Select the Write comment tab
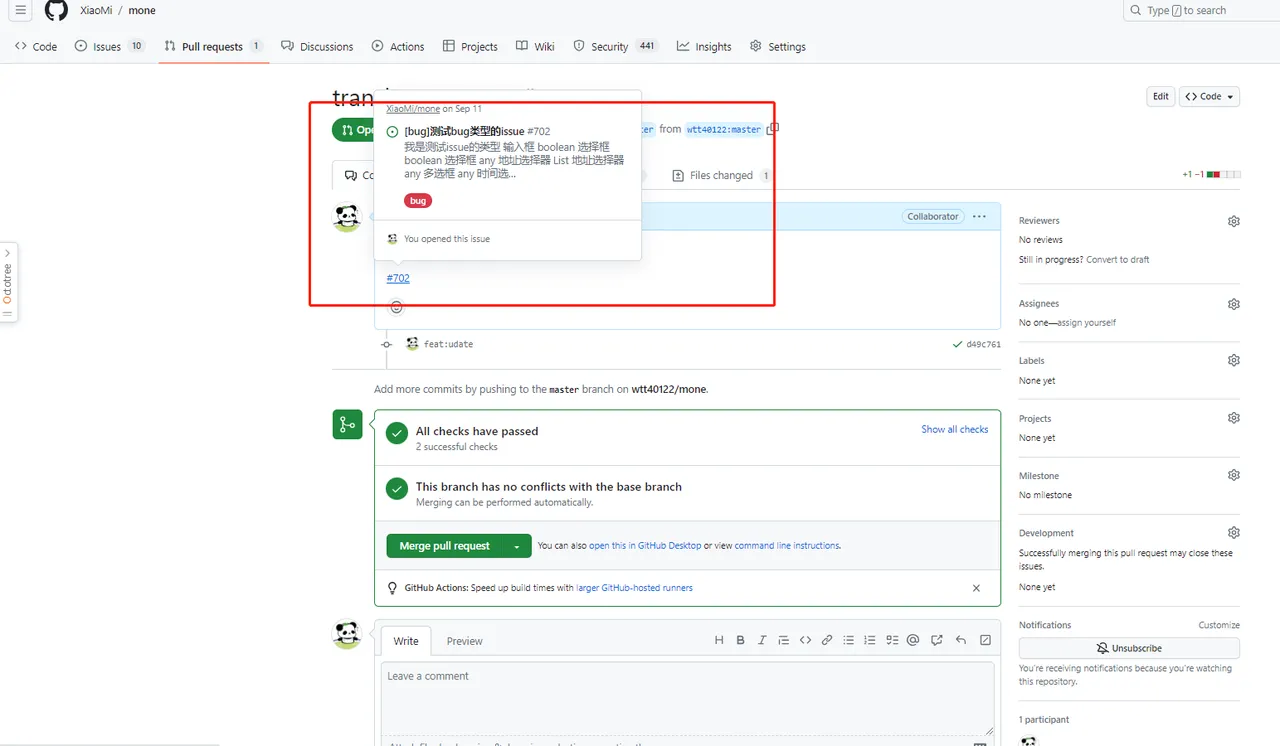The width and height of the screenshot is (1280, 746). click(406, 641)
